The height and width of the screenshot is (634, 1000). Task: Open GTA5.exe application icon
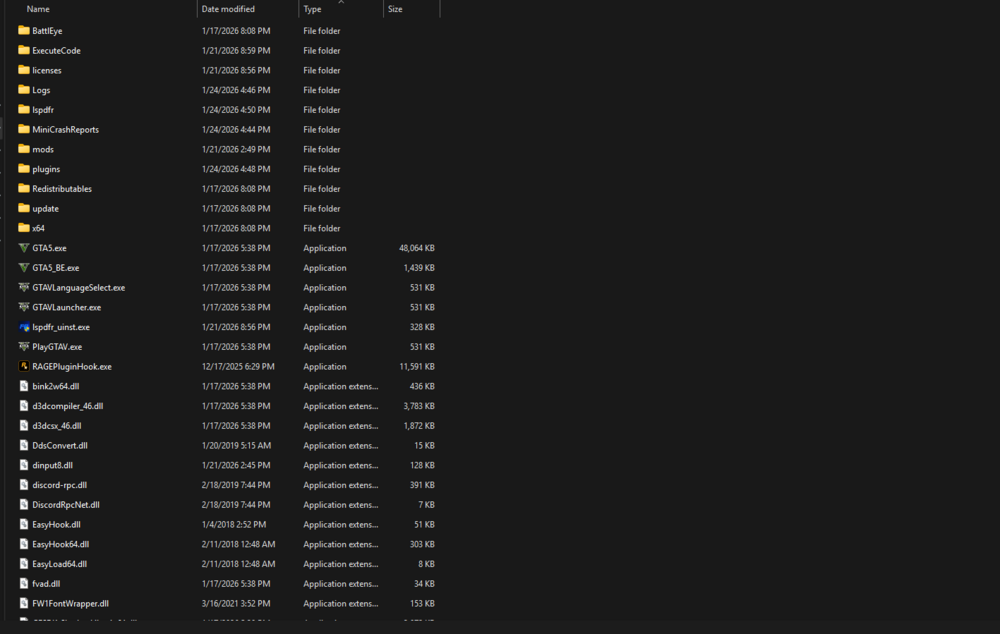coord(23,248)
